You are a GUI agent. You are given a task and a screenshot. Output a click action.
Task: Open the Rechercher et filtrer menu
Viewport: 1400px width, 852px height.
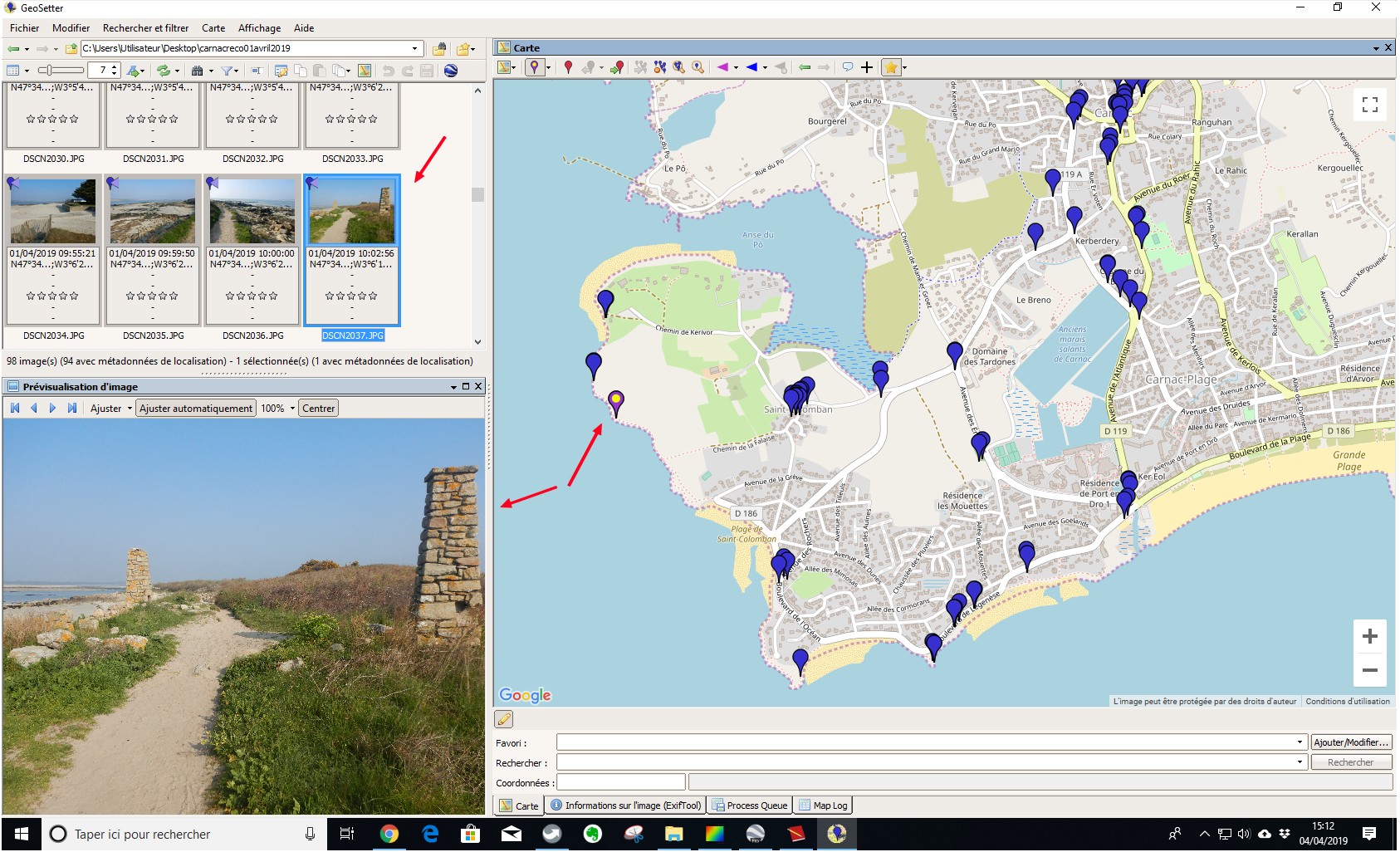(x=145, y=28)
